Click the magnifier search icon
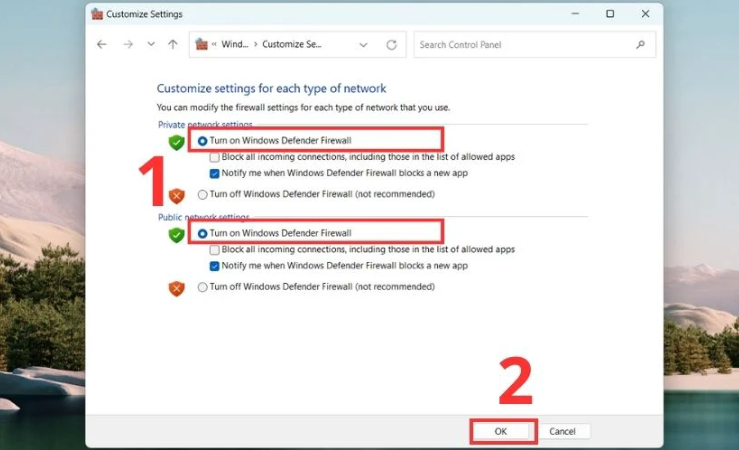Viewport: 739px width, 450px height. (641, 45)
